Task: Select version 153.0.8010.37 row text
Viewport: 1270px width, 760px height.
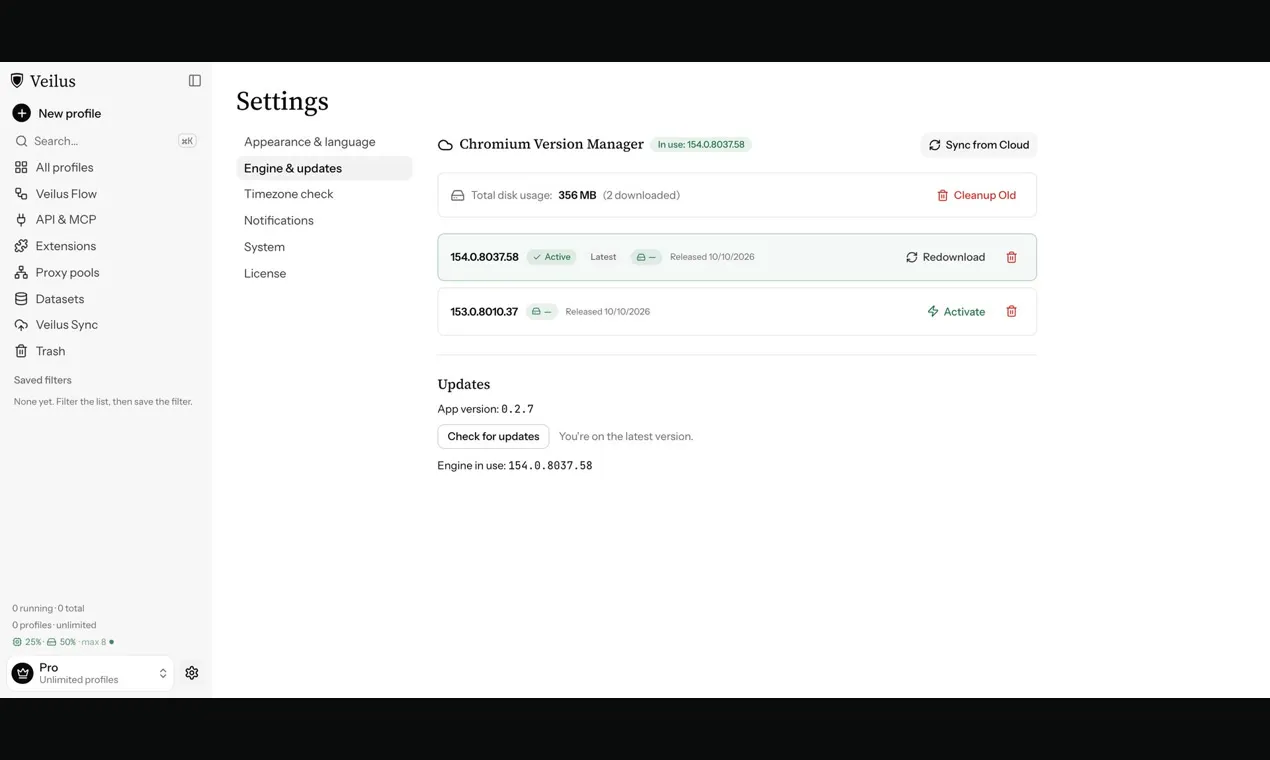Action: [x=484, y=312]
